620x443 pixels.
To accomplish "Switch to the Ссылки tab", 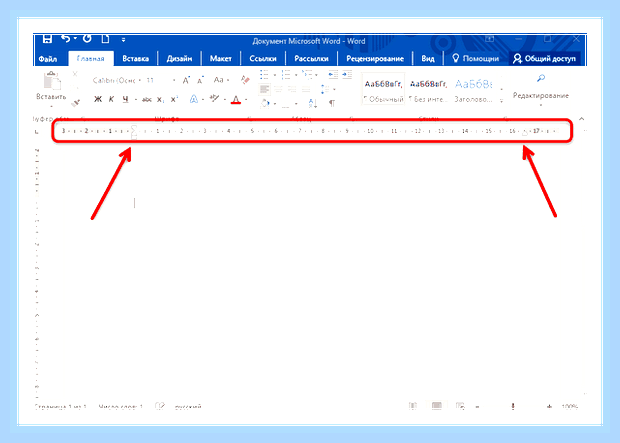I will tap(263, 59).
